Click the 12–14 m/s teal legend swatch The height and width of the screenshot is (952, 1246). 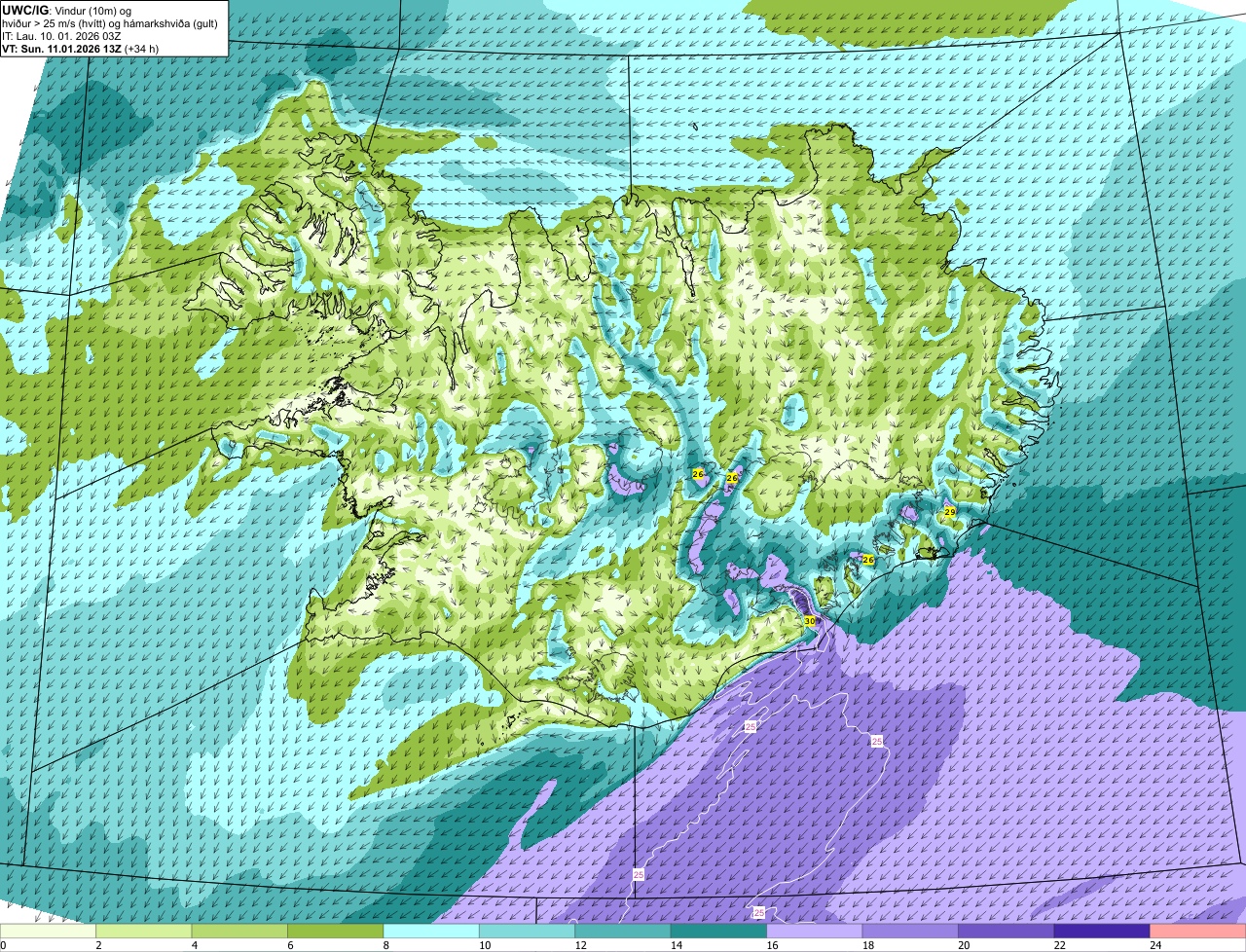(624, 931)
